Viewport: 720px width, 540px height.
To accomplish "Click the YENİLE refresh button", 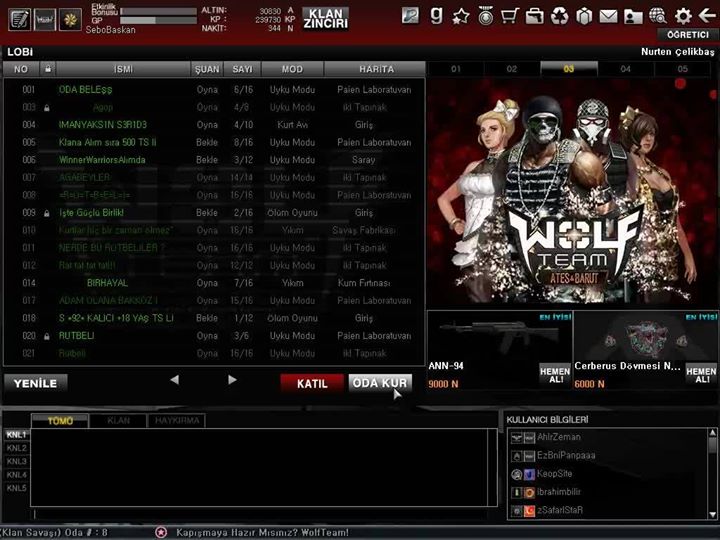I will (35, 383).
